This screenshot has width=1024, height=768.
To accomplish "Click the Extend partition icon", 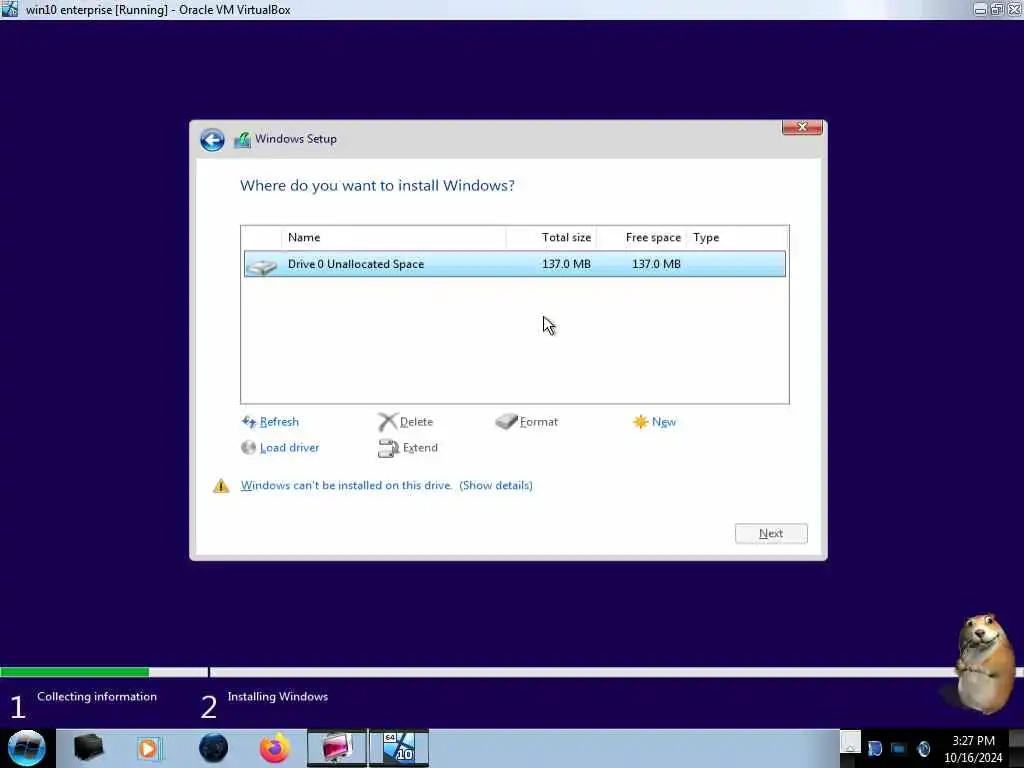I will pos(388,449).
